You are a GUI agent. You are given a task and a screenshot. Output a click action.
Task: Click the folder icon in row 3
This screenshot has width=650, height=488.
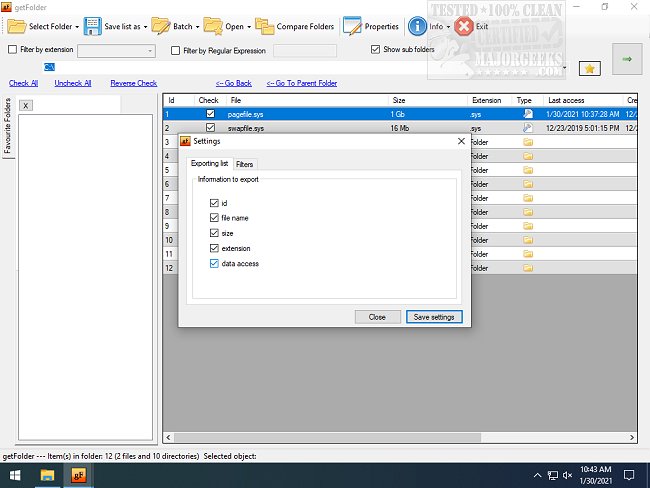coord(528,142)
